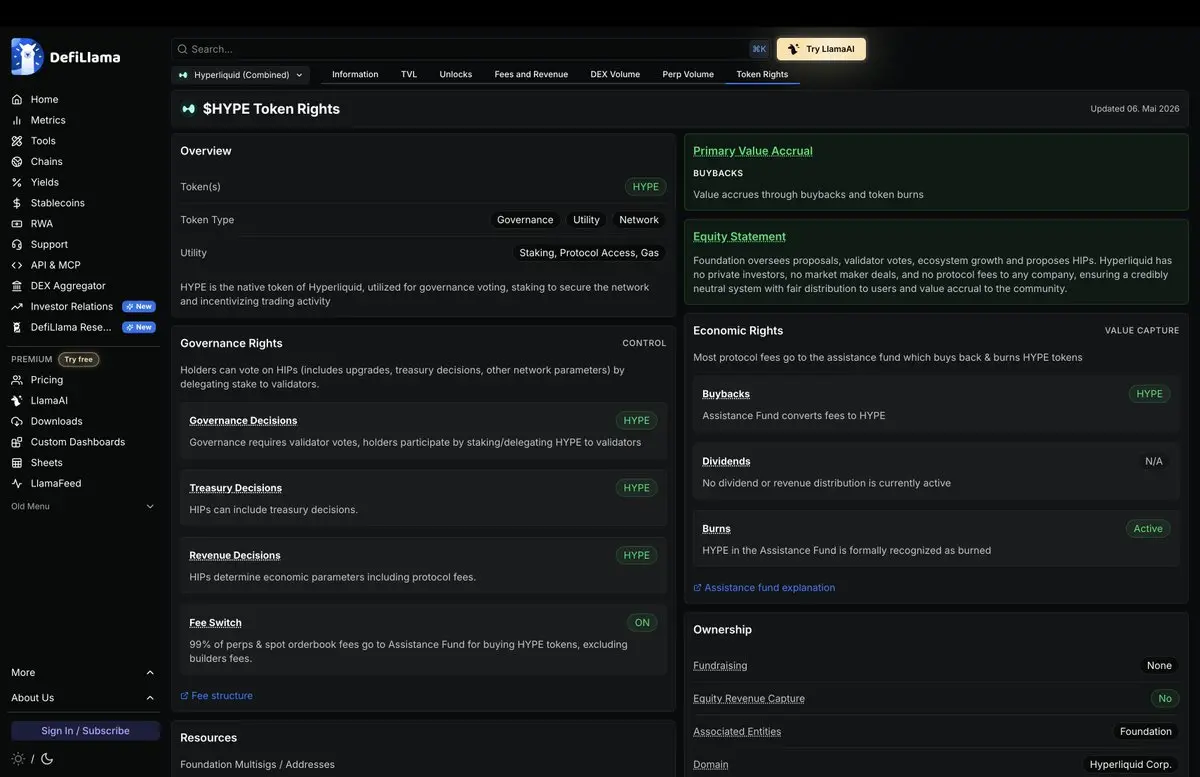The image size is (1200, 777).
Task: Click the DefiLlama logo
Action: coord(66,57)
